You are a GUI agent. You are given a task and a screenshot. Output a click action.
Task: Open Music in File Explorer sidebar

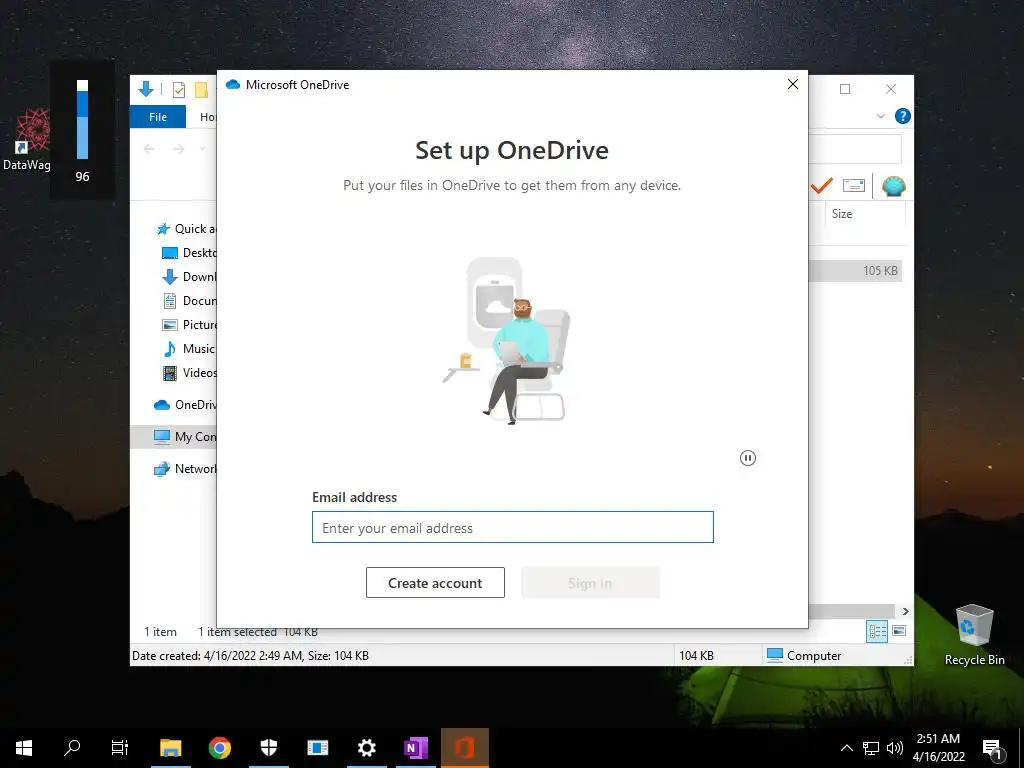pos(189,349)
